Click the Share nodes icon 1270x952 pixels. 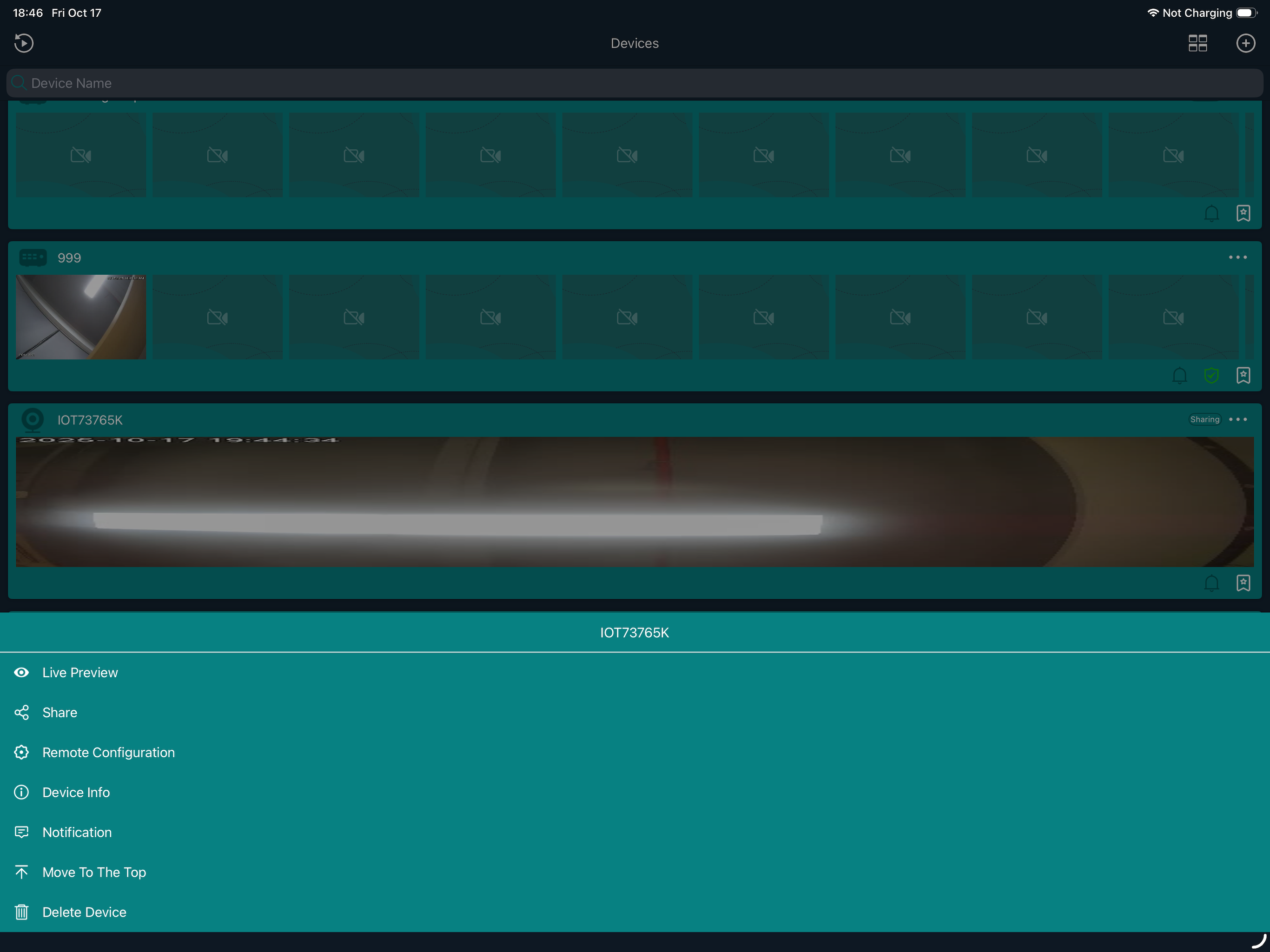coord(21,713)
